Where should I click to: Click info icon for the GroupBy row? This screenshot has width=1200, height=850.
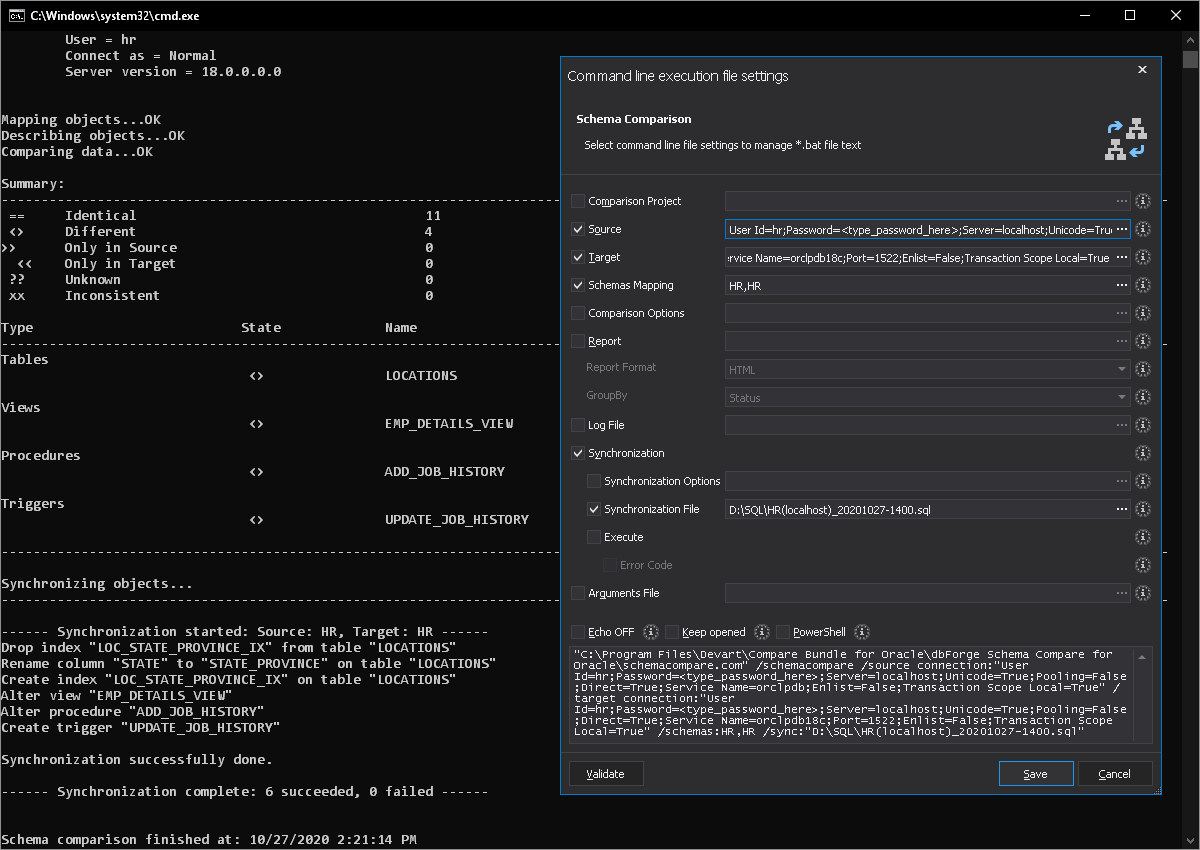tap(1143, 397)
